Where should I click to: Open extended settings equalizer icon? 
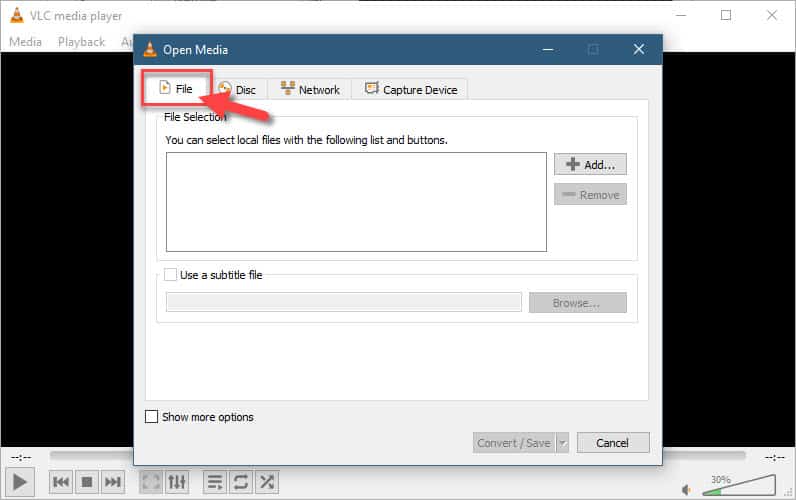click(177, 482)
